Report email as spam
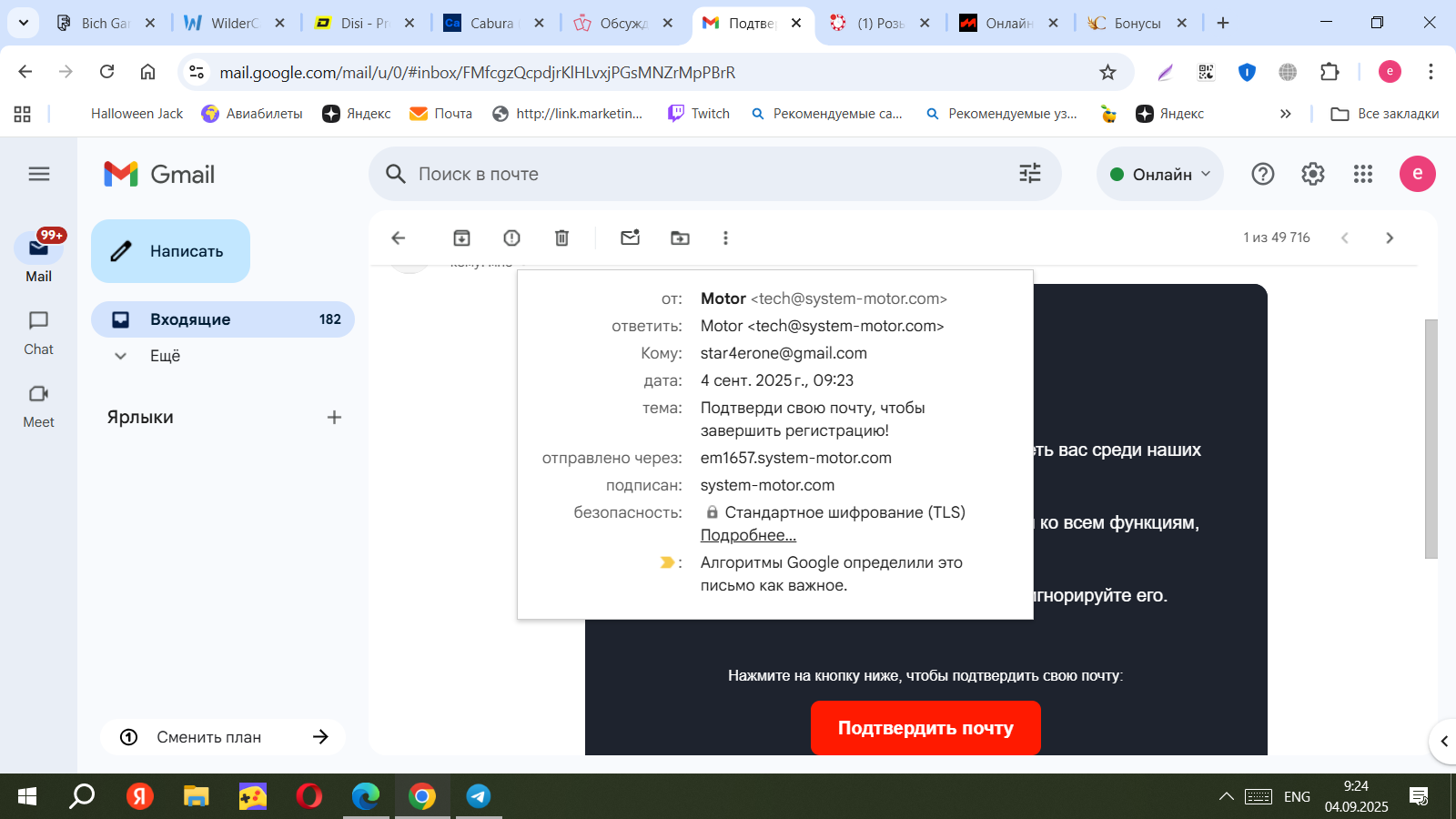Screen dimensions: 1456x819 [x=511, y=238]
